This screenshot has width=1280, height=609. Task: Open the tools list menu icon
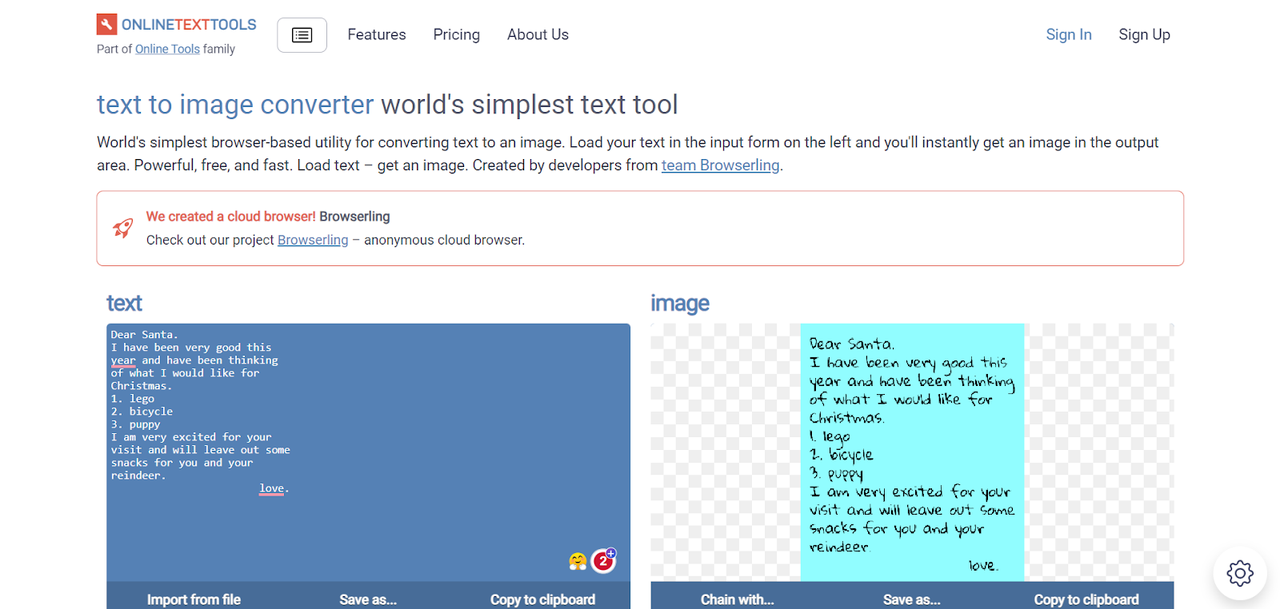coord(302,35)
